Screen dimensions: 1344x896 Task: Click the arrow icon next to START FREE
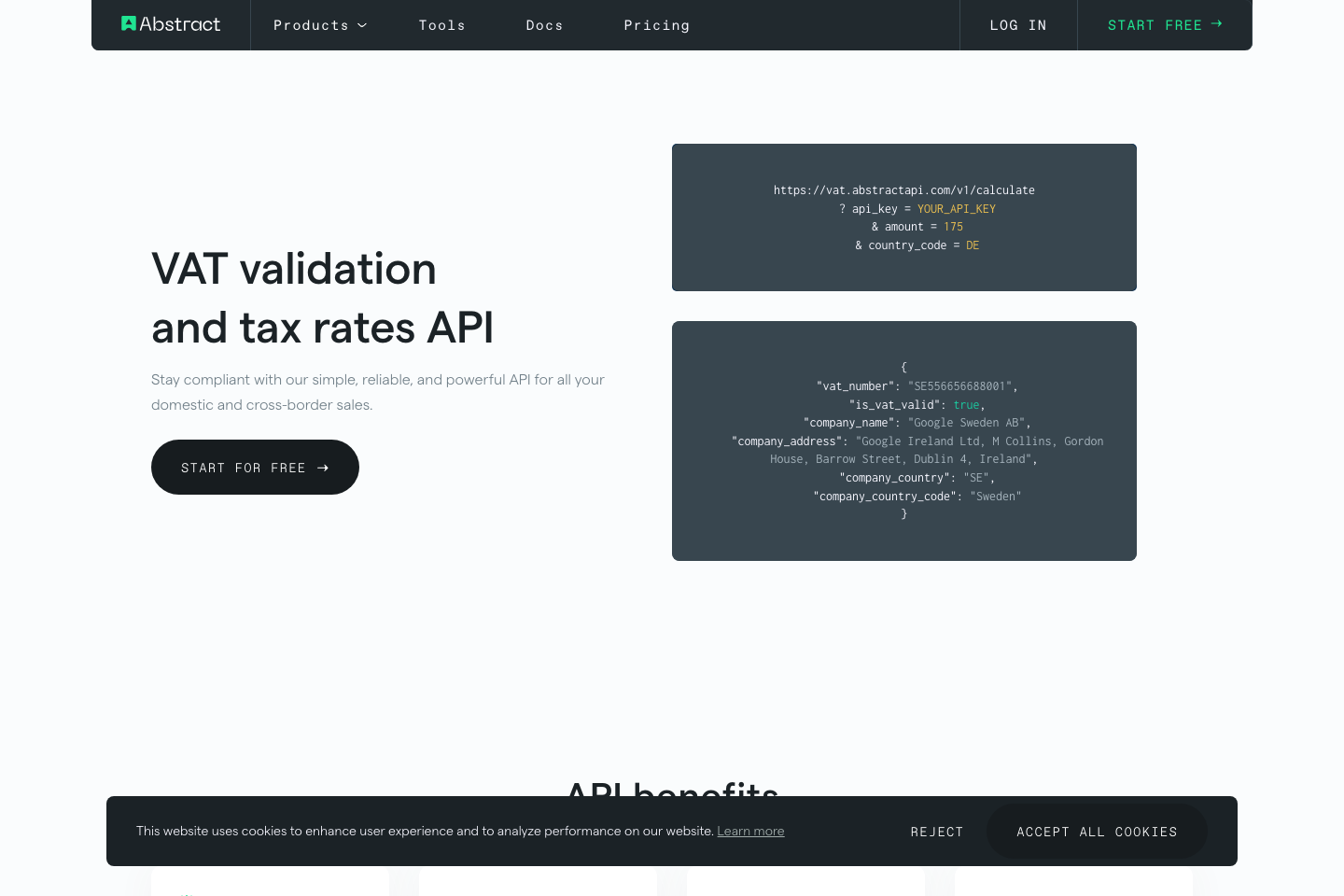tap(1217, 23)
